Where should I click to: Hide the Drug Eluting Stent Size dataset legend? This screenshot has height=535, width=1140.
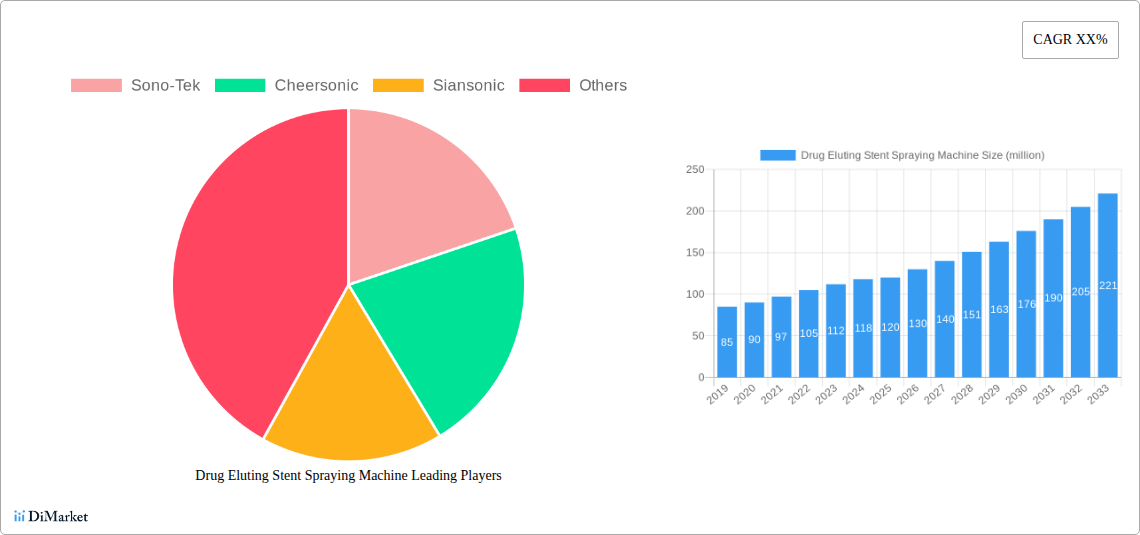[902, 155]
